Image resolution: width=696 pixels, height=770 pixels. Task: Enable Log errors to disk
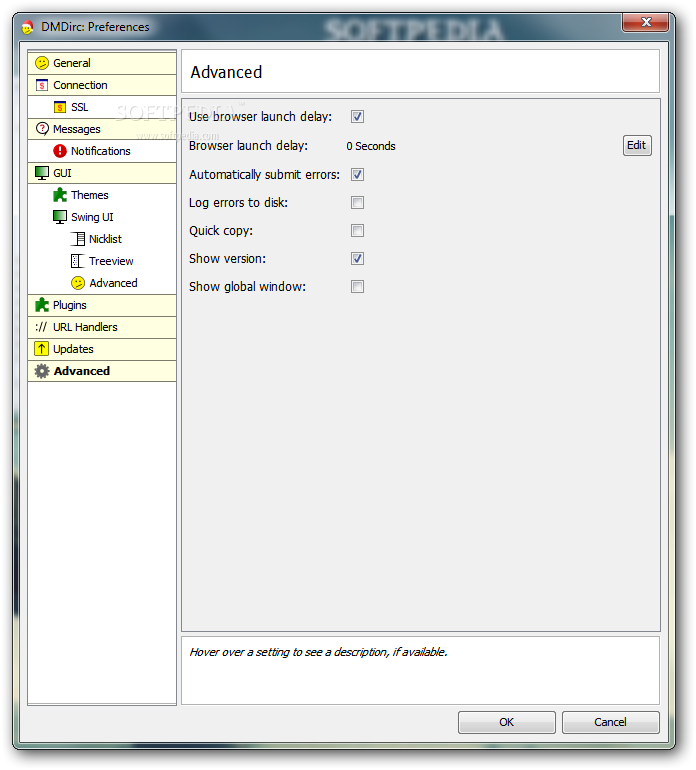[357, 202]
